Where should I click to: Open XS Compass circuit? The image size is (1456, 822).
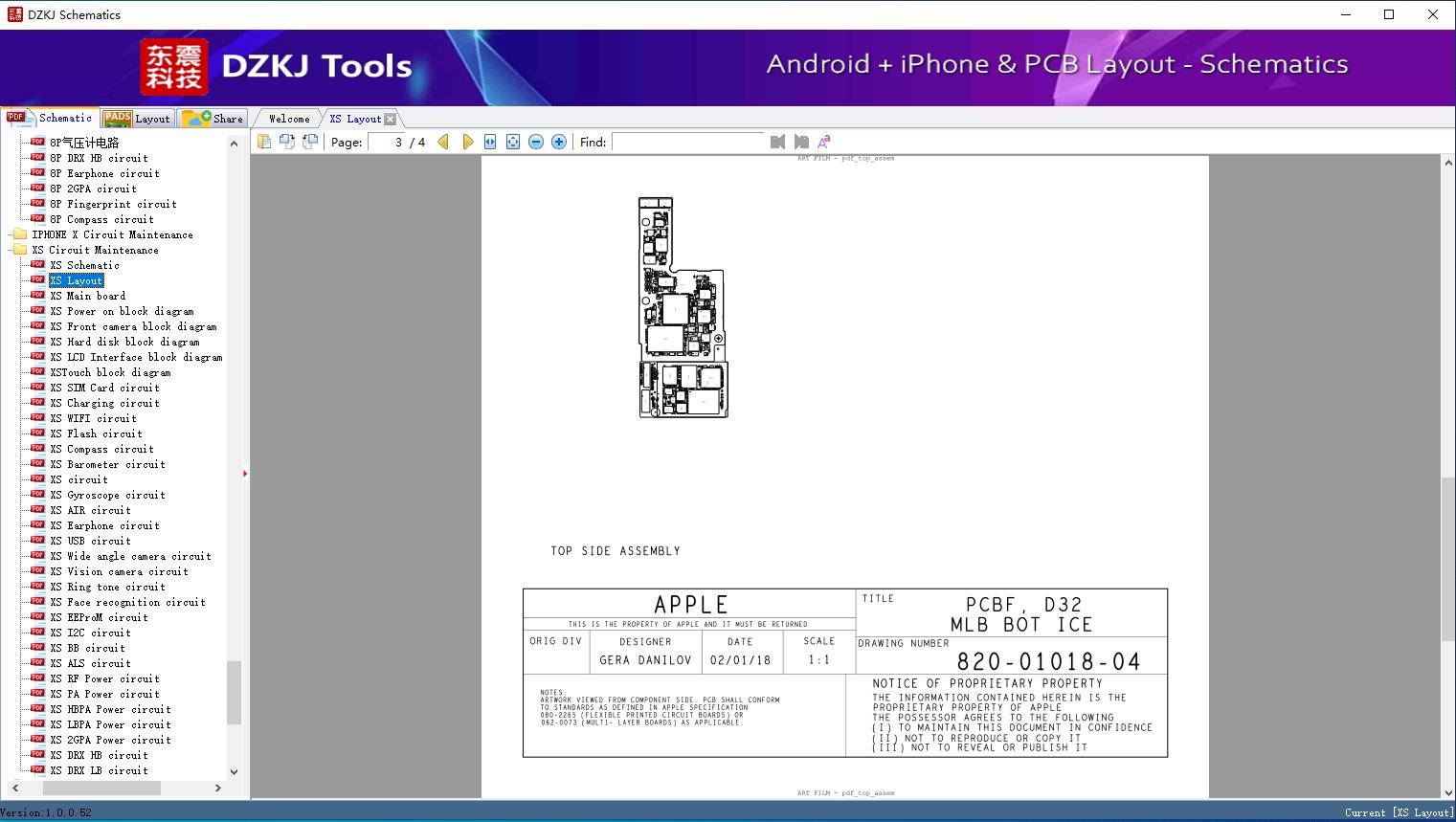[x=101, y=449]
